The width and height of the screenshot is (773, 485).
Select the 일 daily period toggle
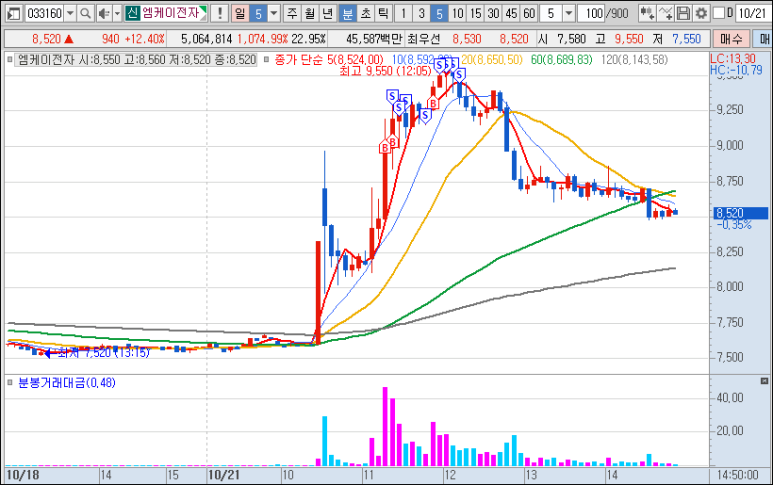[240, 13]
